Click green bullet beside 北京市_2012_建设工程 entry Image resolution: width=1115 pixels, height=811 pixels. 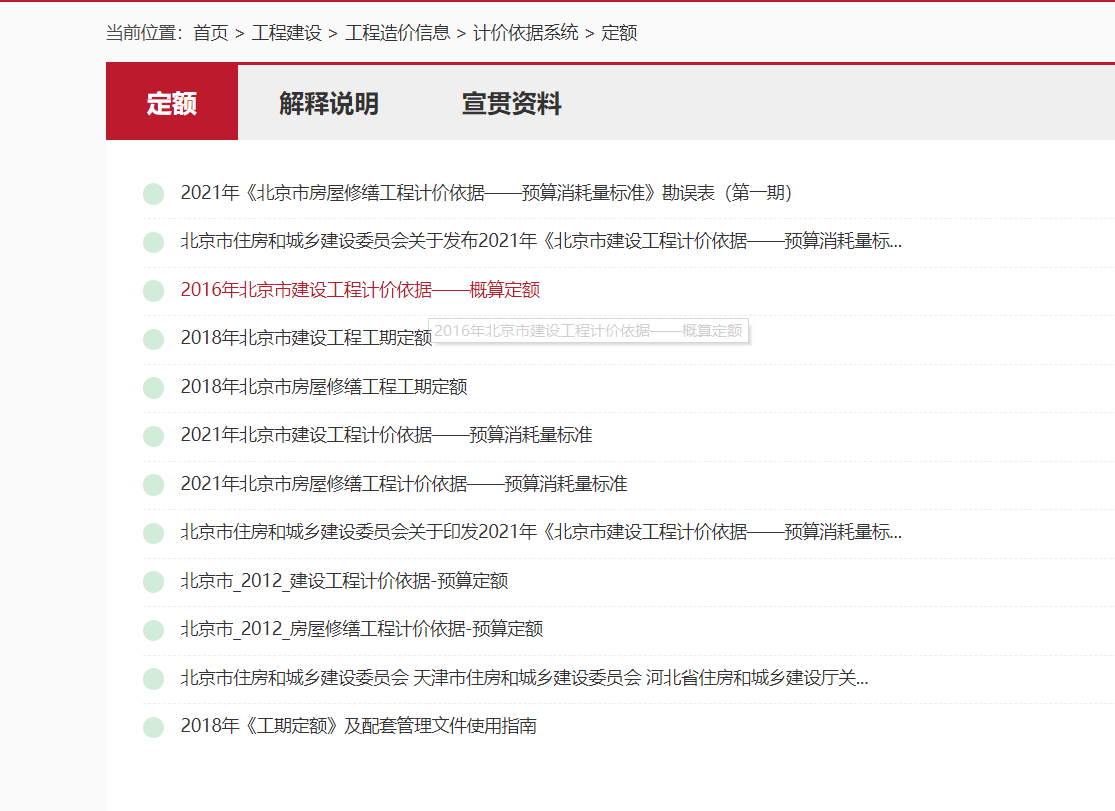click(154, 581)
